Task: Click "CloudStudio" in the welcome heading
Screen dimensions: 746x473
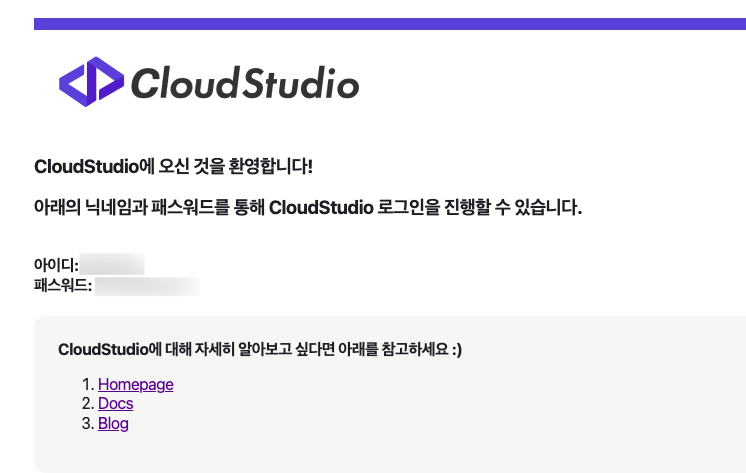Action: pyautogui.click(x=88, y=166)
